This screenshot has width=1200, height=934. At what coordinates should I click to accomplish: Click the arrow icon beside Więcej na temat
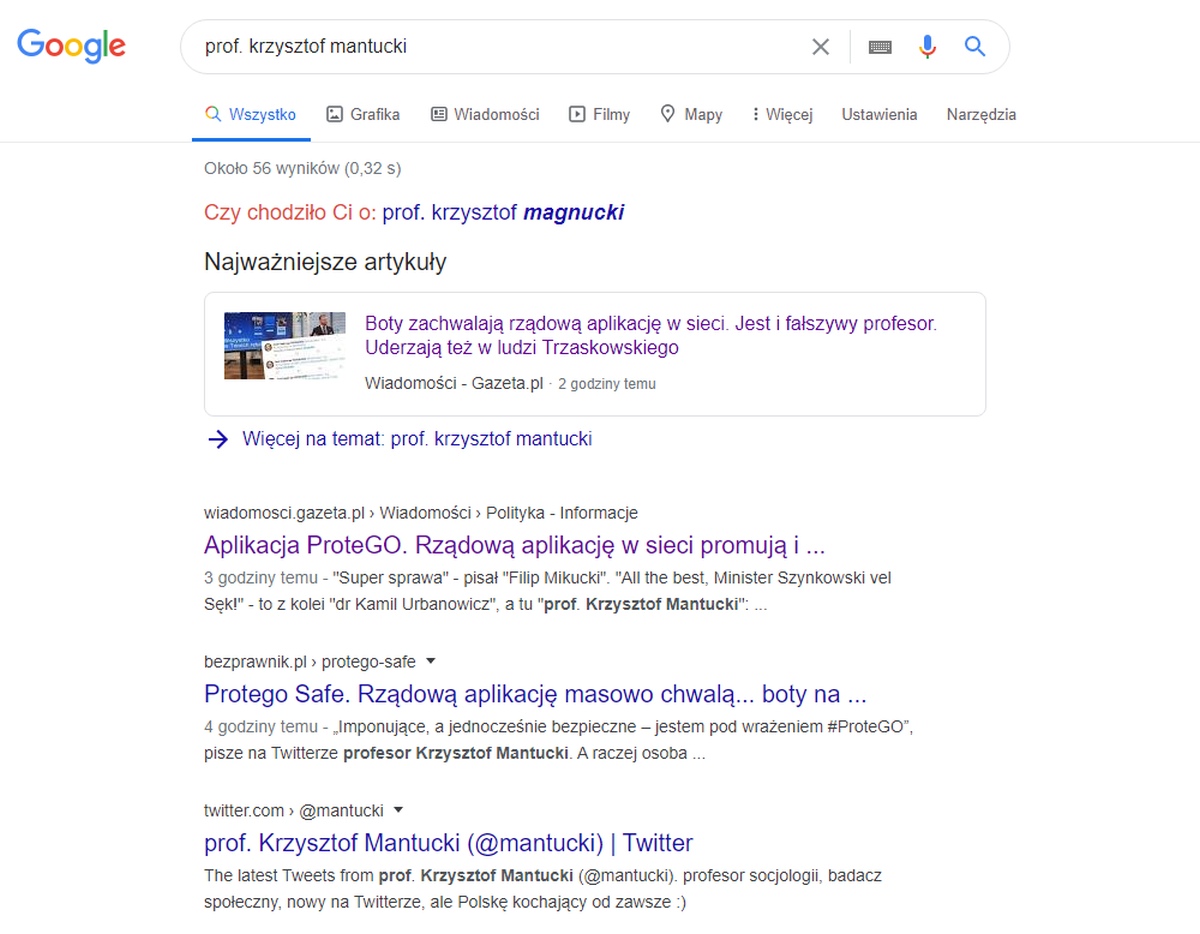(218, 439)
